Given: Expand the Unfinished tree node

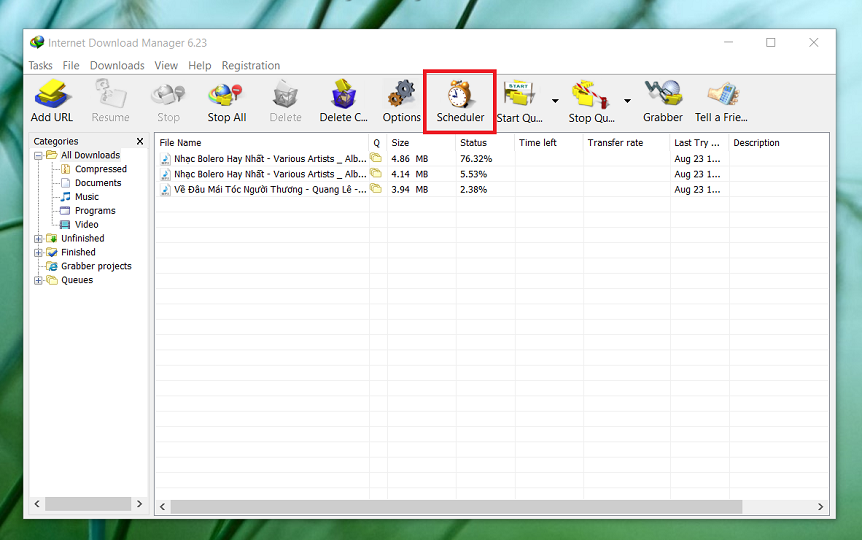Looking at the screenshot, I should [x=38, y=239].
